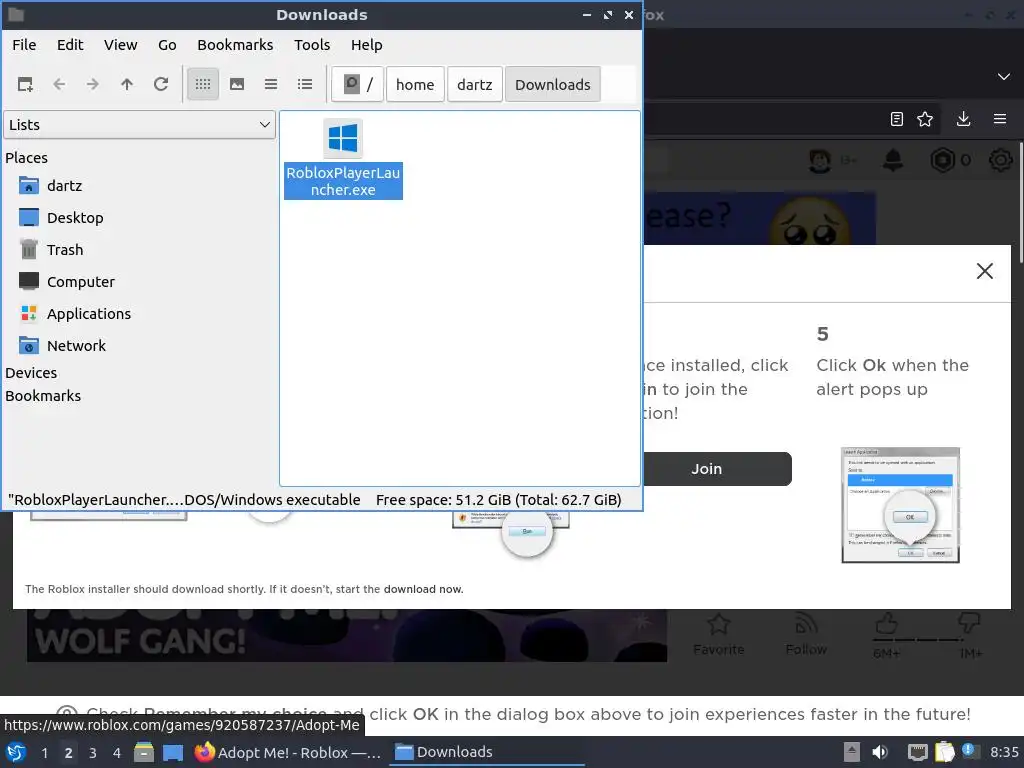Expand Firefox tab list chevron
This screenshot has height=768, width=1024.
tap(1004, 76)
